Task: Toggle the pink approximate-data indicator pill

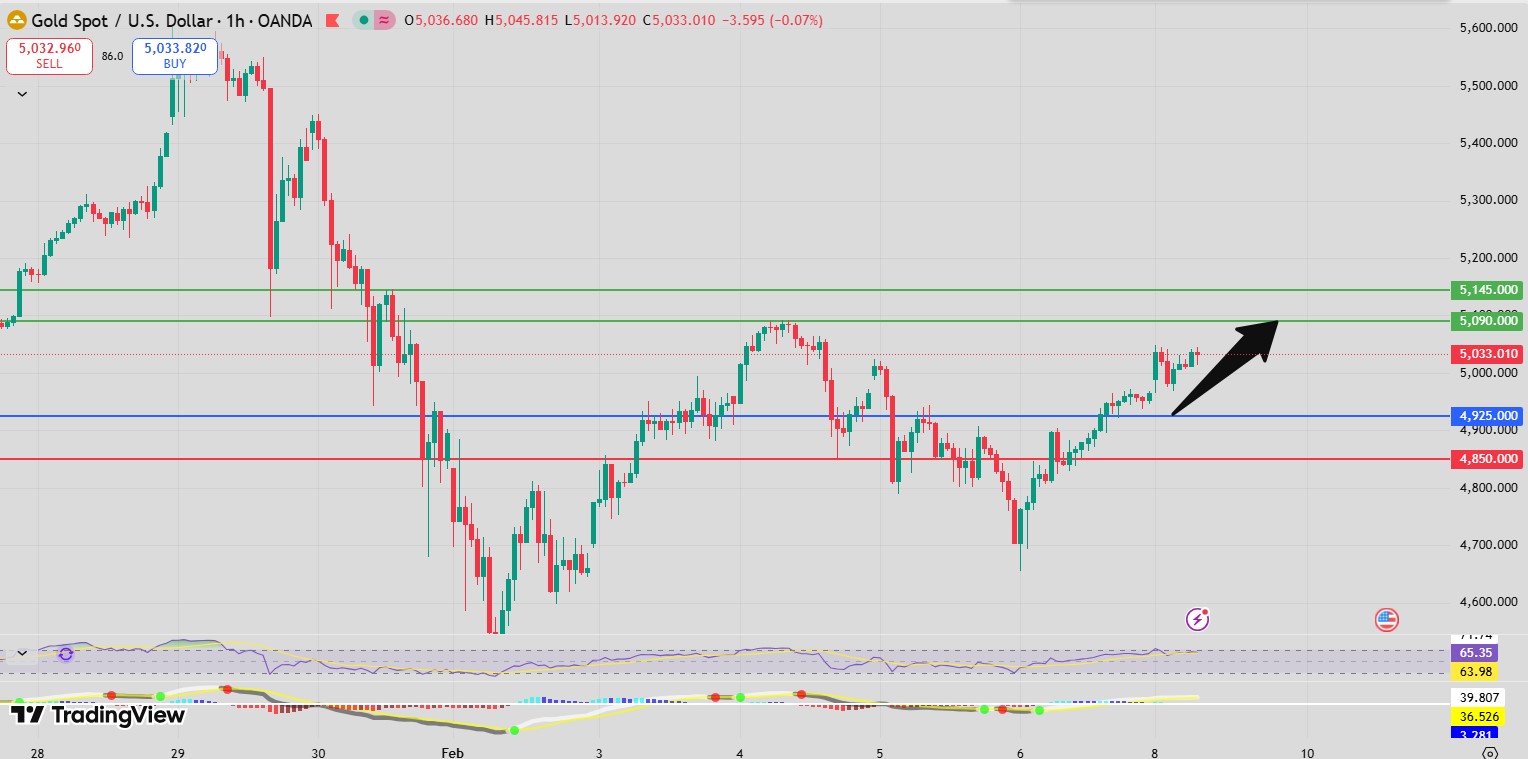Action: click(383, 21)
